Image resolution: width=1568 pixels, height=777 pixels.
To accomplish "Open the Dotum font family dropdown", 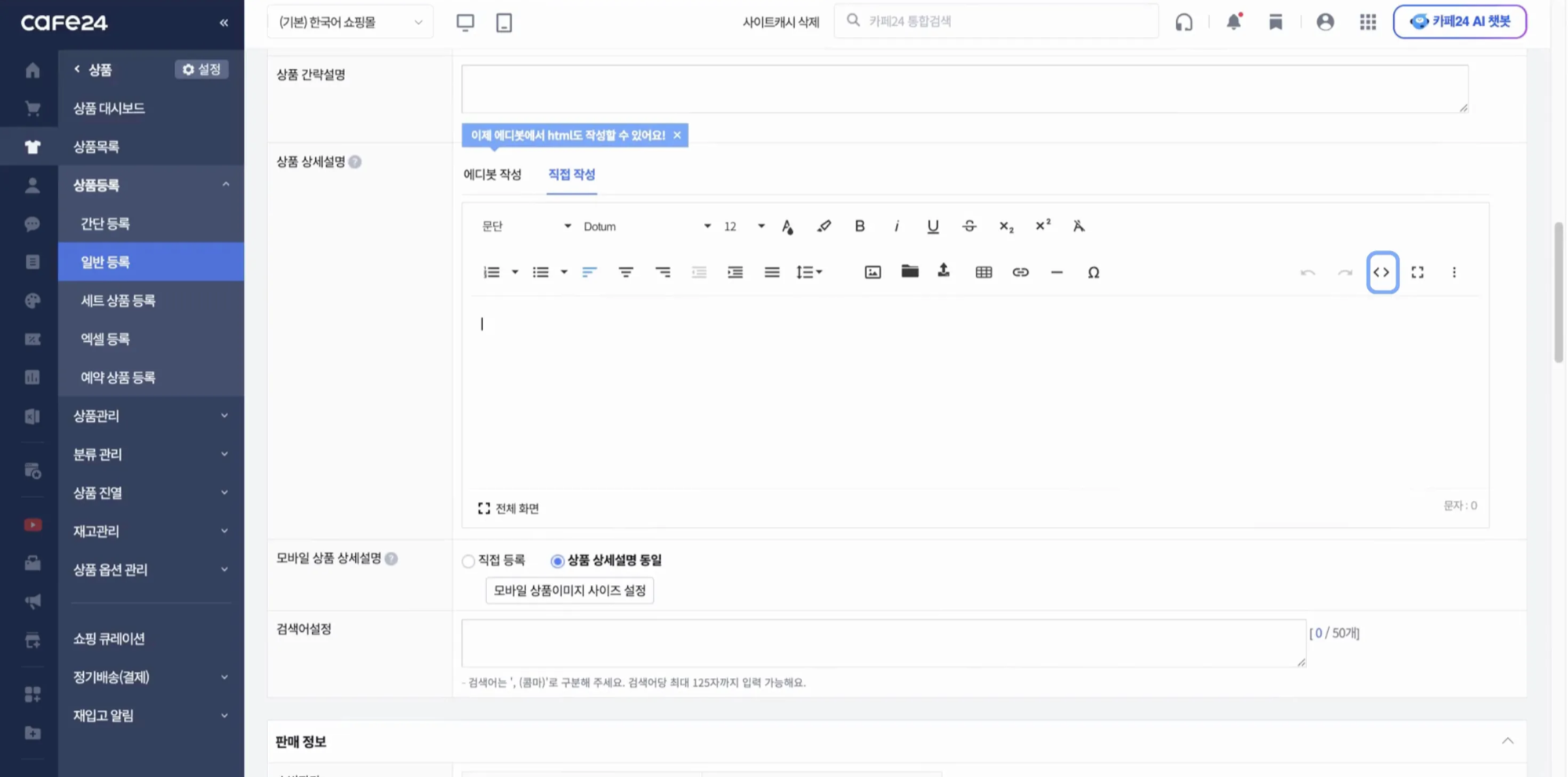I will click(x=646, y=226).
